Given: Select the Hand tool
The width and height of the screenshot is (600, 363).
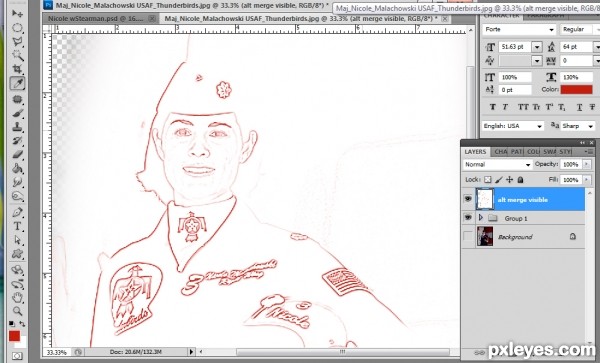Looking at the screenshot, I should (x=17, y=297).
